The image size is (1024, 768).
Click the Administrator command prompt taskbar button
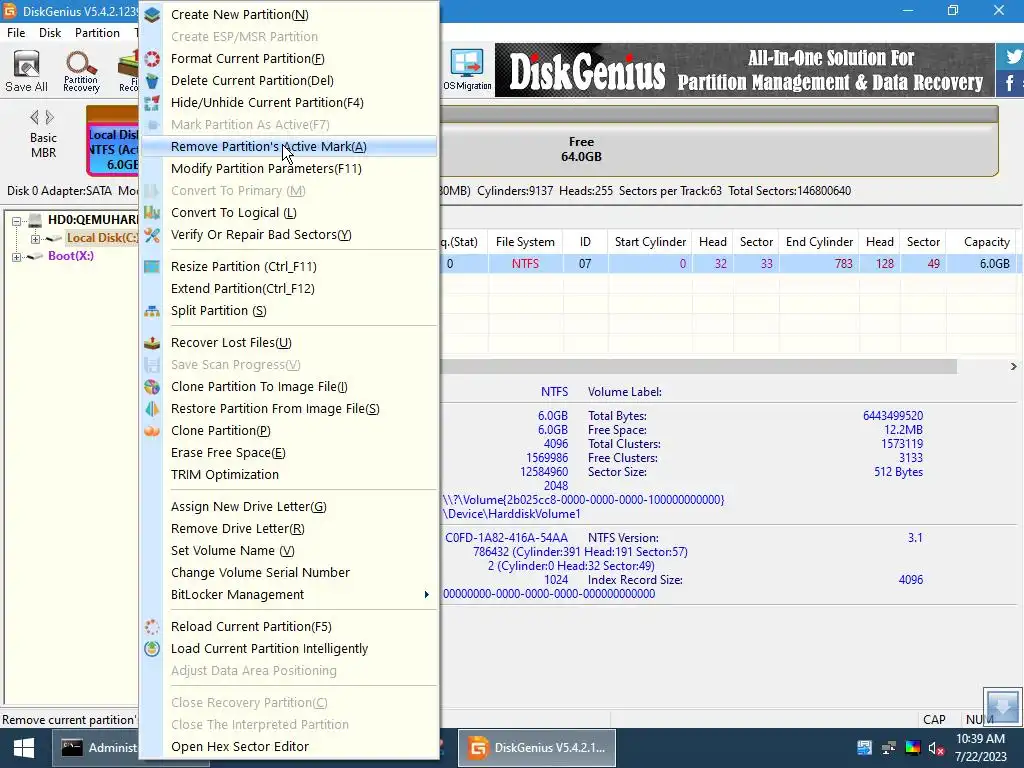95,748
